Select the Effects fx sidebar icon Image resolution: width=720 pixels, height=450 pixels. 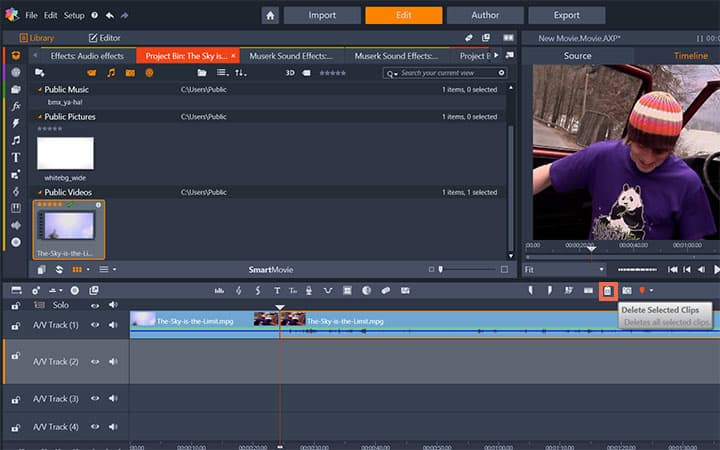point(16,106)
